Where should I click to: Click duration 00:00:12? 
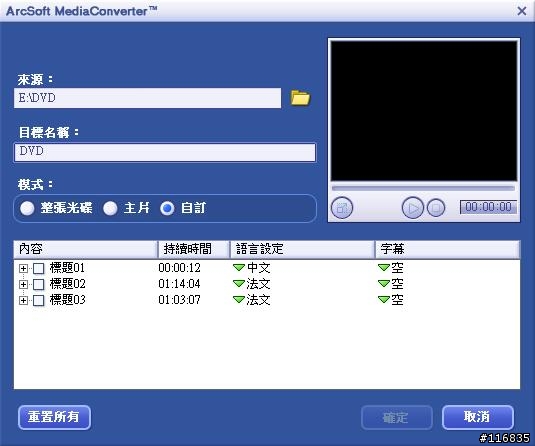click(x=179, y=268)
